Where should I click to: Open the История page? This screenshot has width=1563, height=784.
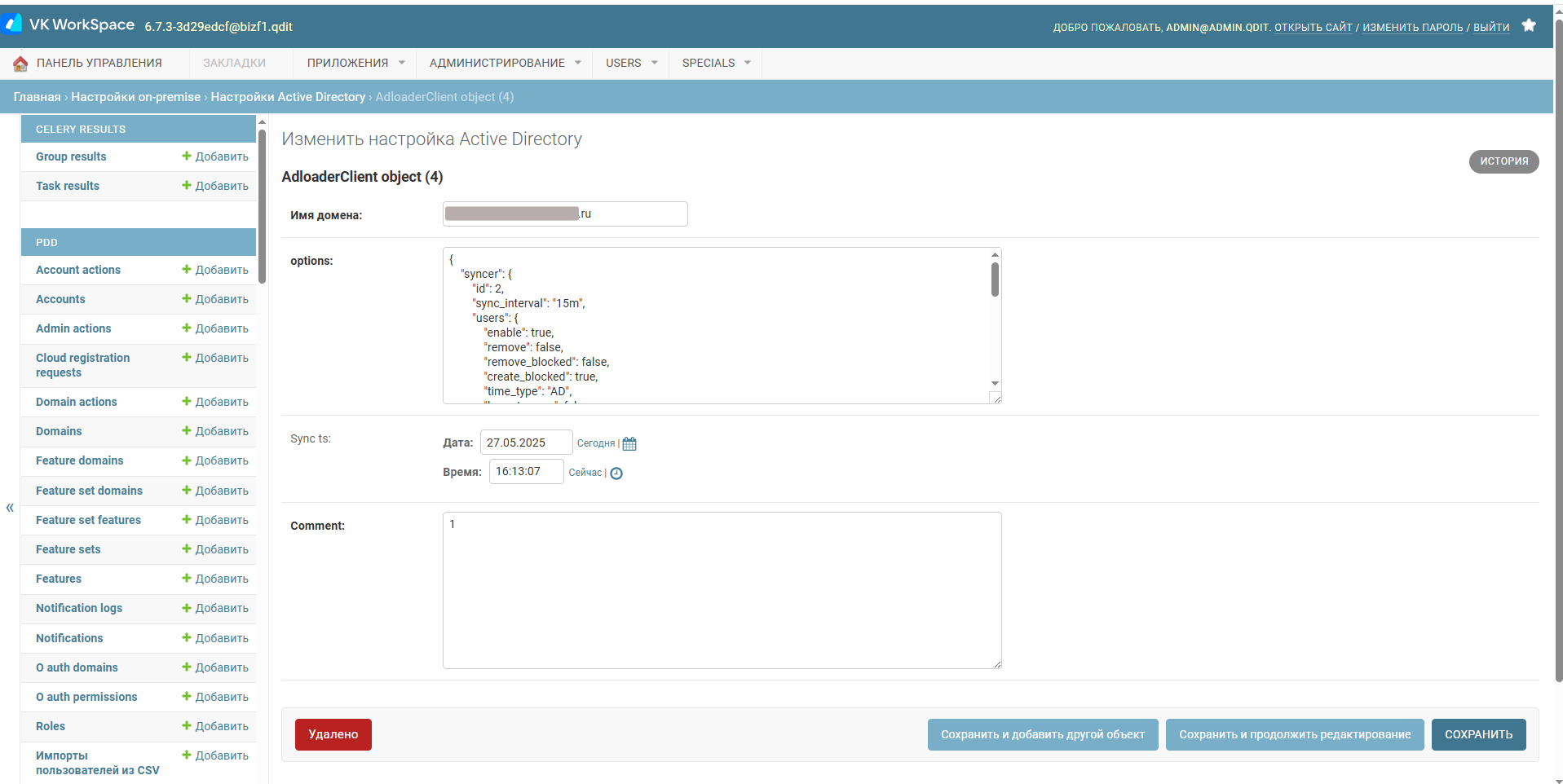point(1503,161)
